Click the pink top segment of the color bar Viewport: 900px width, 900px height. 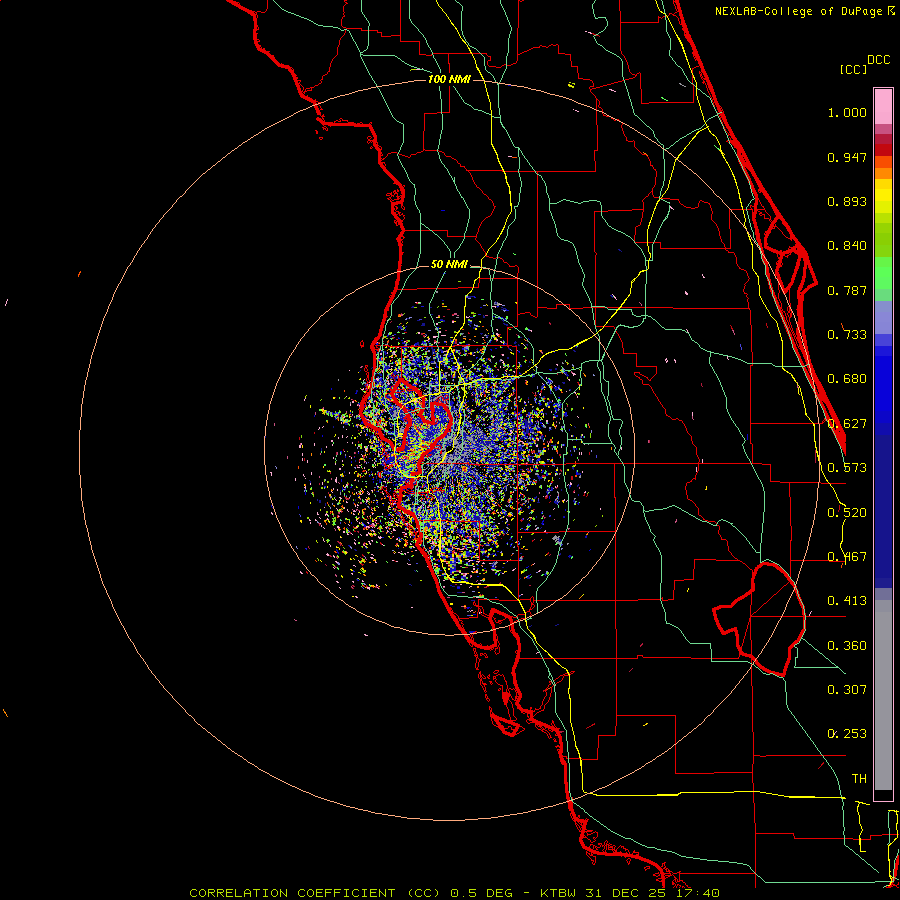coord(883,106)
